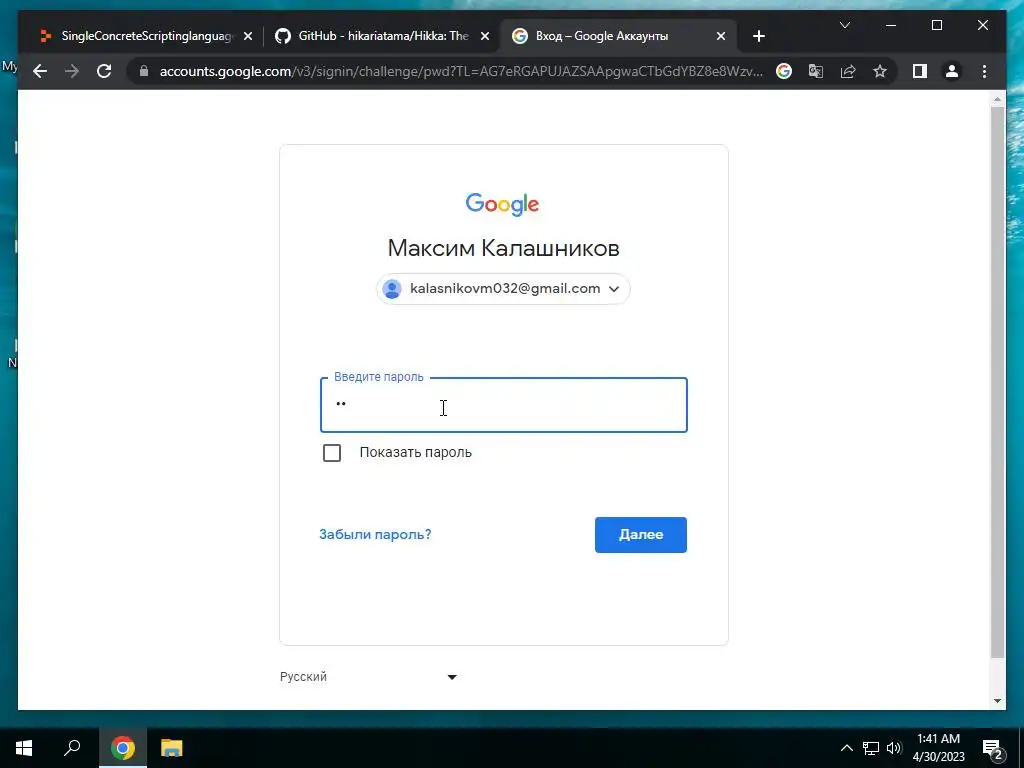
Task: Click the address bar URL
Action: pyautogui.click(x=460, y=71)
